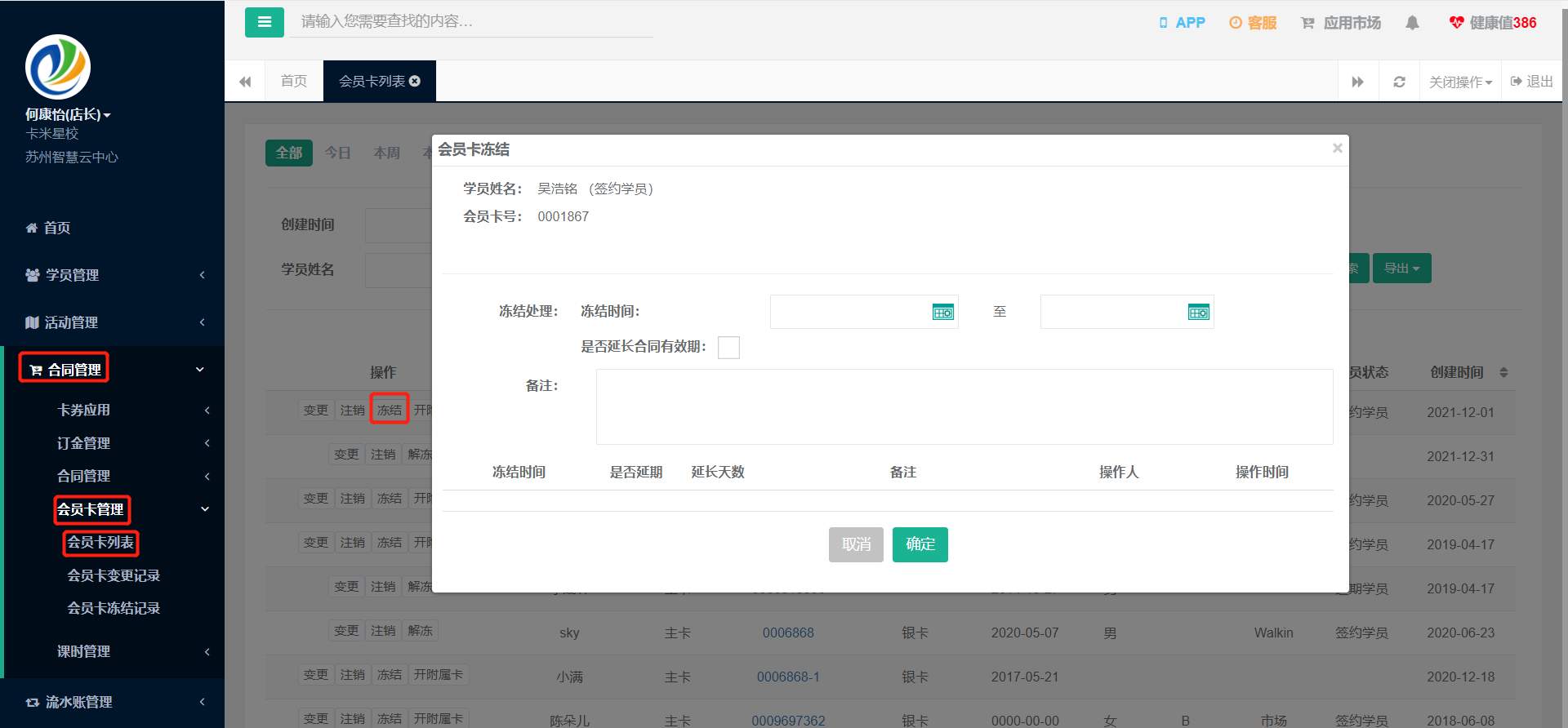The height and width of the screenshot is (728, 1568).
Task: Refresh the current tab page
Action: pyautogui.click(x=1399, y=82)
